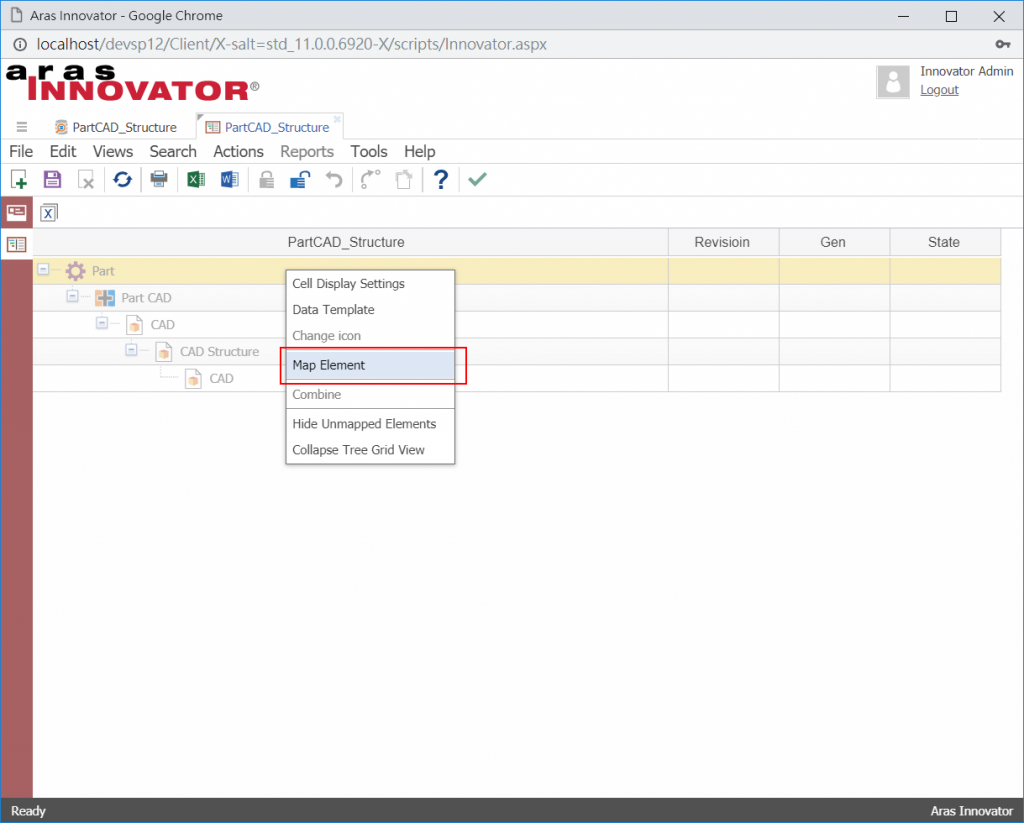Export to Excel from the toolbar

click(195, 179)
